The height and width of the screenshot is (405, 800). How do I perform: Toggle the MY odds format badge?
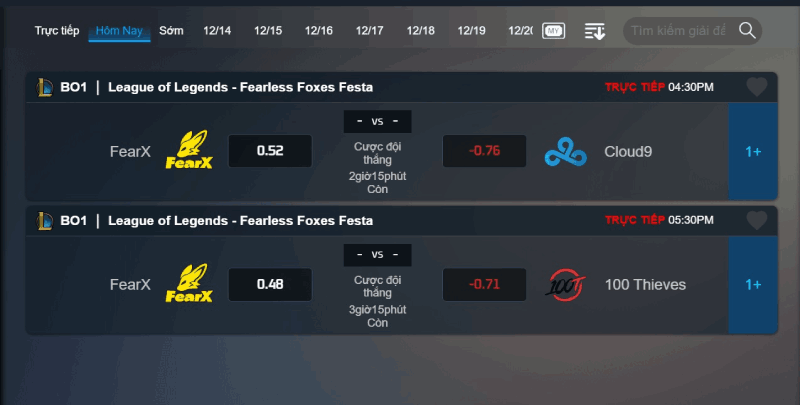[554, 31]
